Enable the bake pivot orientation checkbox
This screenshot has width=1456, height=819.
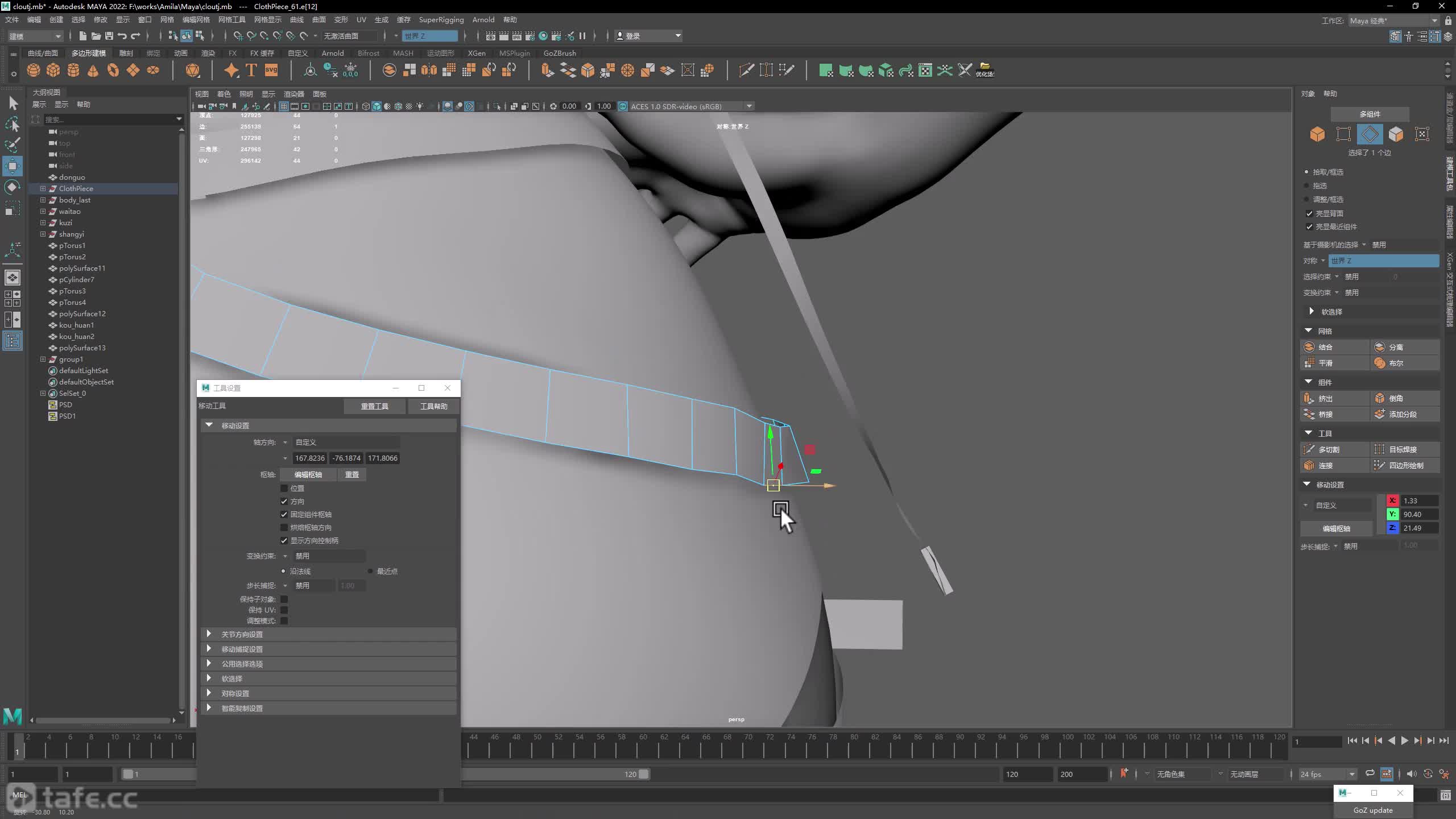[284, 527]
